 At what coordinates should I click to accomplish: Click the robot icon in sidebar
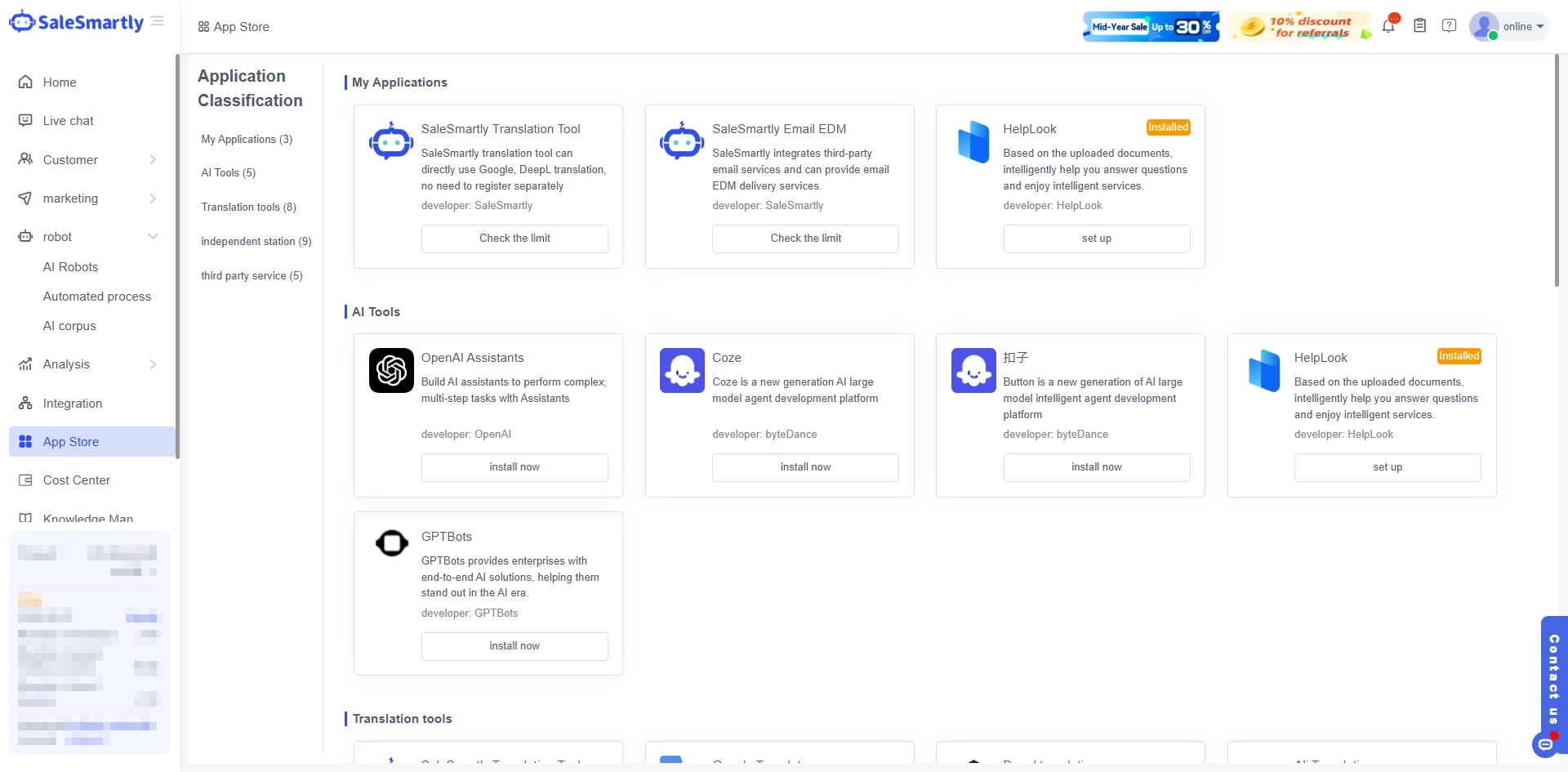[x=25, y=237]
